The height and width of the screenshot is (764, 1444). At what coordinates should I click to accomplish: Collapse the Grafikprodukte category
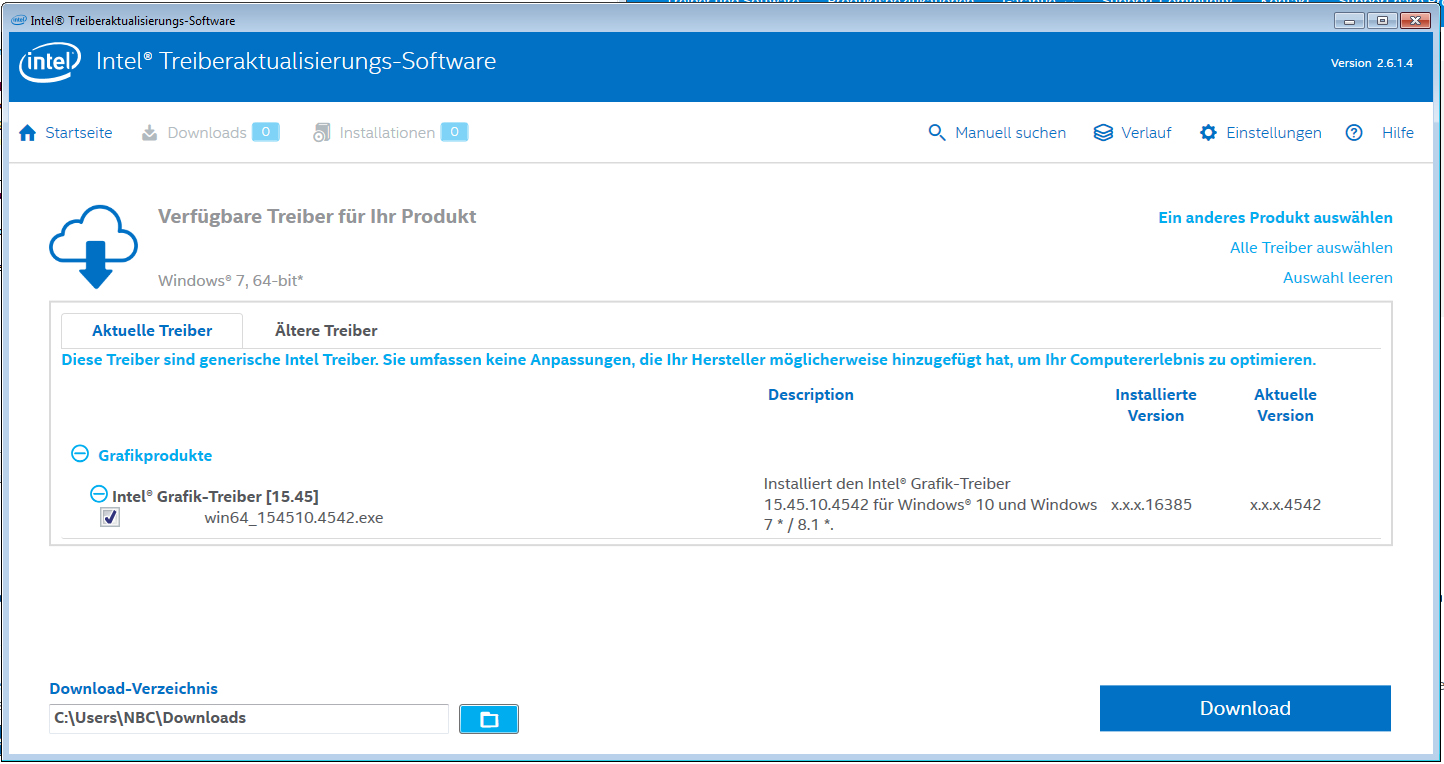coord(80,454)
